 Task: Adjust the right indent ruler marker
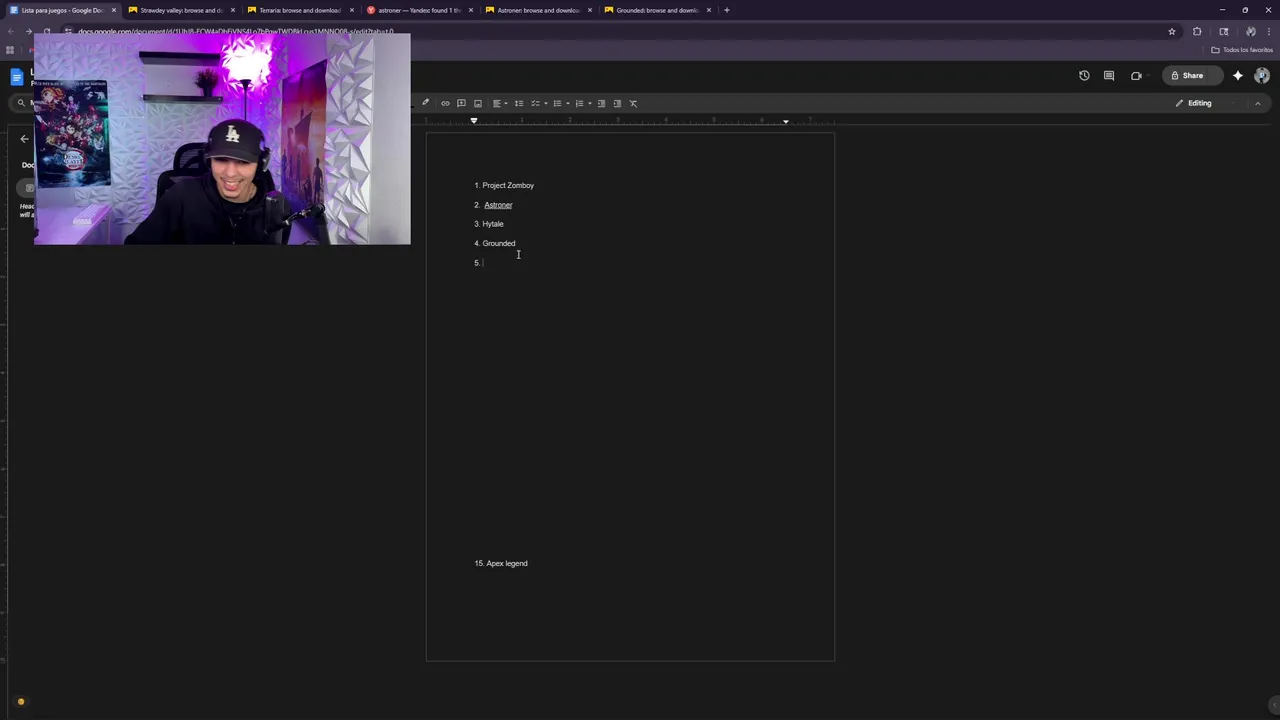pyautogui.click(x=785, y=121)
